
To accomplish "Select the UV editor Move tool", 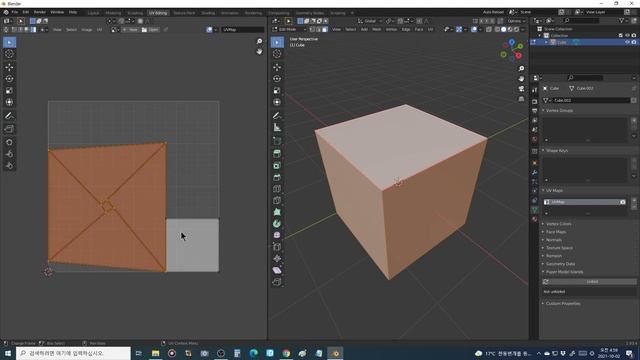I will [x=9, y=67].
